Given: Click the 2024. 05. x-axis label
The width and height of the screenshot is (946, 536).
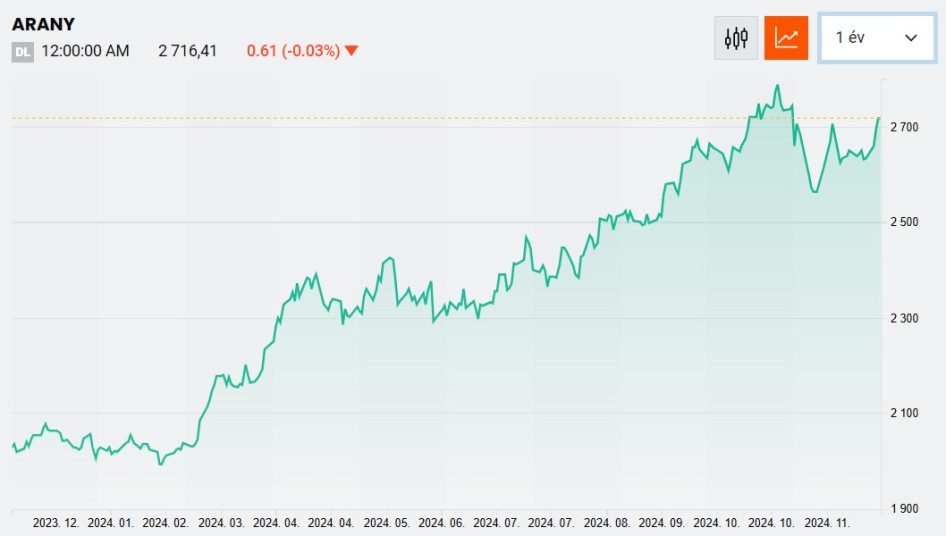Looking at the screenshot, I should click(386, 523).
